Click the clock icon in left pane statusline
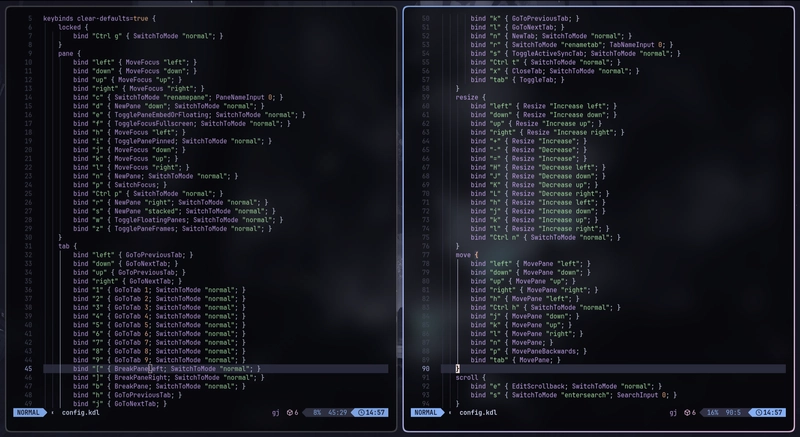This screenshot has height=437, width=800. [361, 413]
